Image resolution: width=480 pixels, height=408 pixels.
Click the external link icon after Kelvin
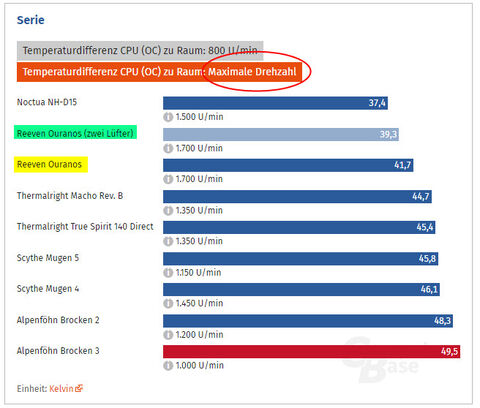coord(79,388)
